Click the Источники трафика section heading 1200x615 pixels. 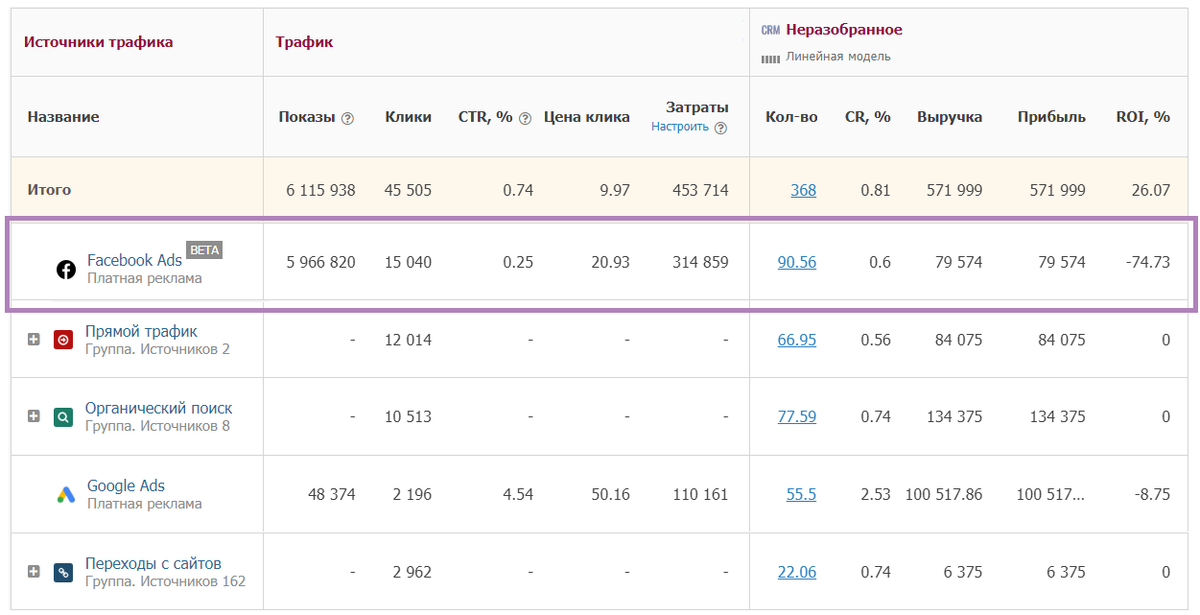coord(98,42)
